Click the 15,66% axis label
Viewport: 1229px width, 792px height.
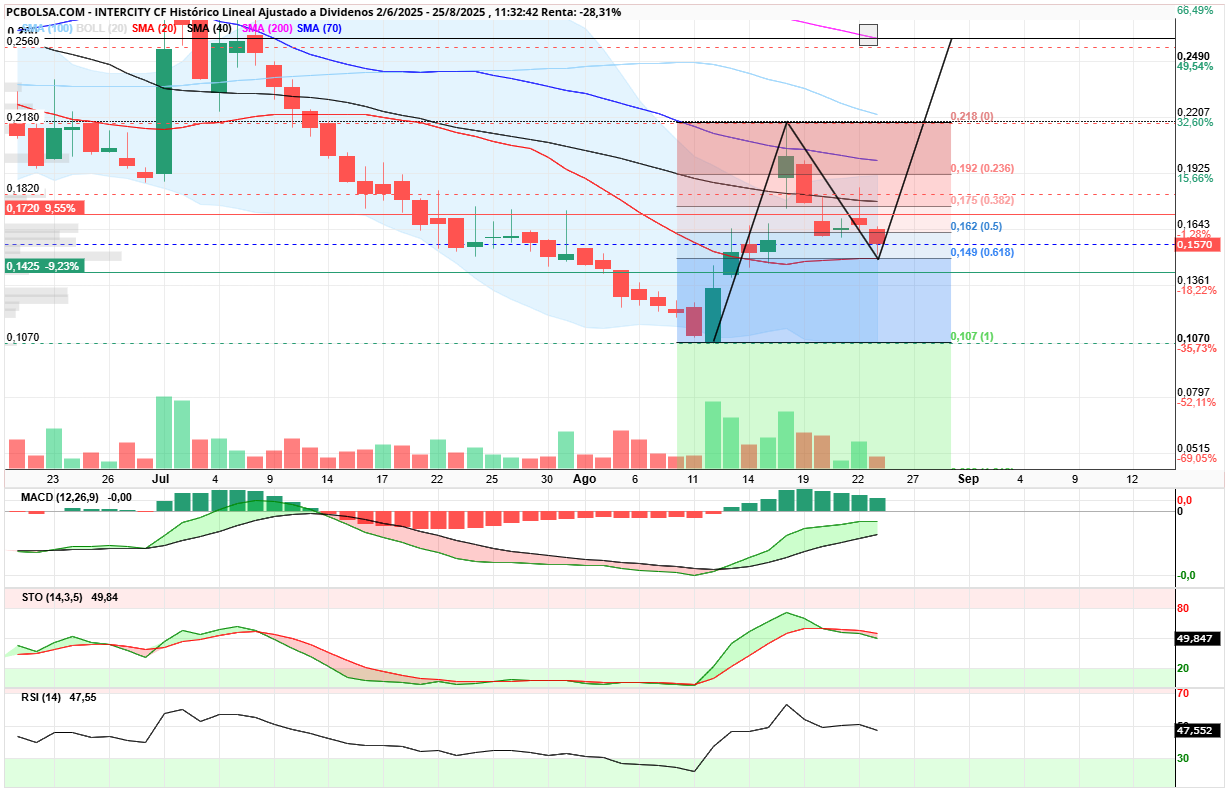click(x=1195, y=178)
